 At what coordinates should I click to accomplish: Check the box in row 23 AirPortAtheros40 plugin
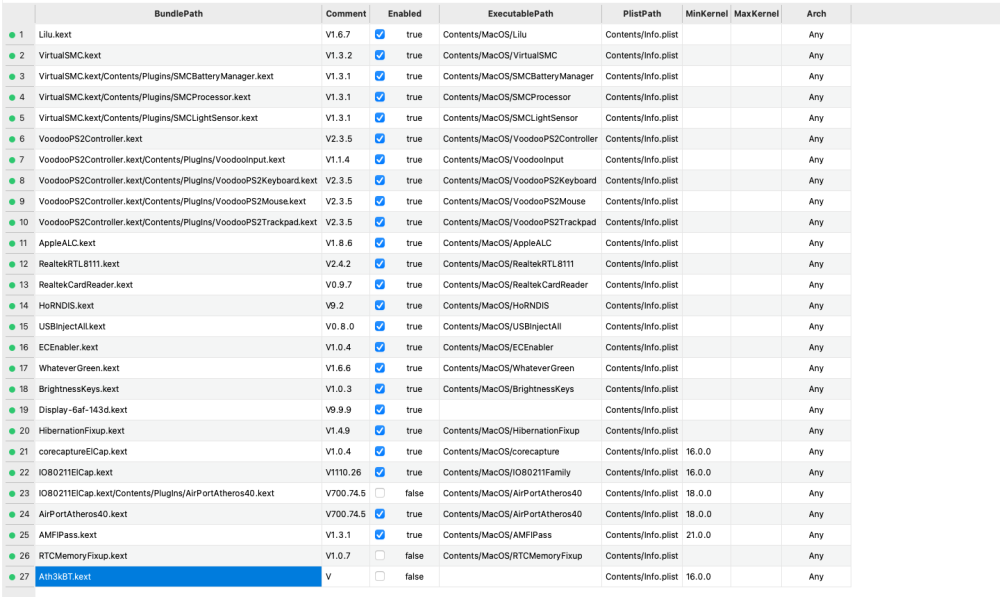379,493
